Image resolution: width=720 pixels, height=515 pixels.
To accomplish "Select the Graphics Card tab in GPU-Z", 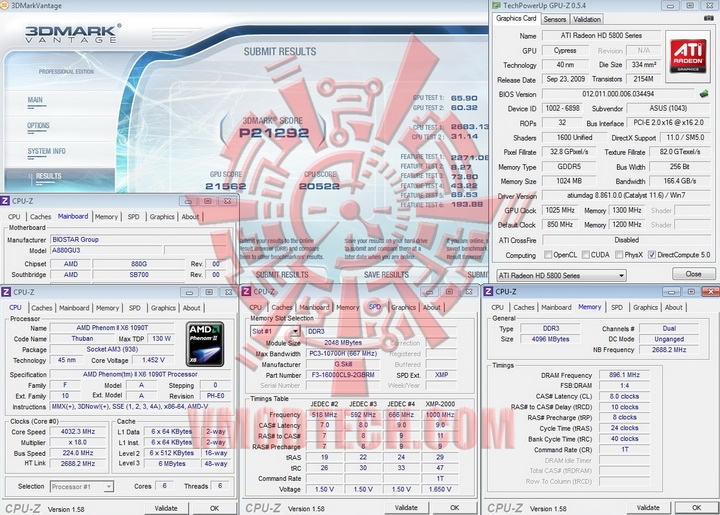I will point(516,18).
